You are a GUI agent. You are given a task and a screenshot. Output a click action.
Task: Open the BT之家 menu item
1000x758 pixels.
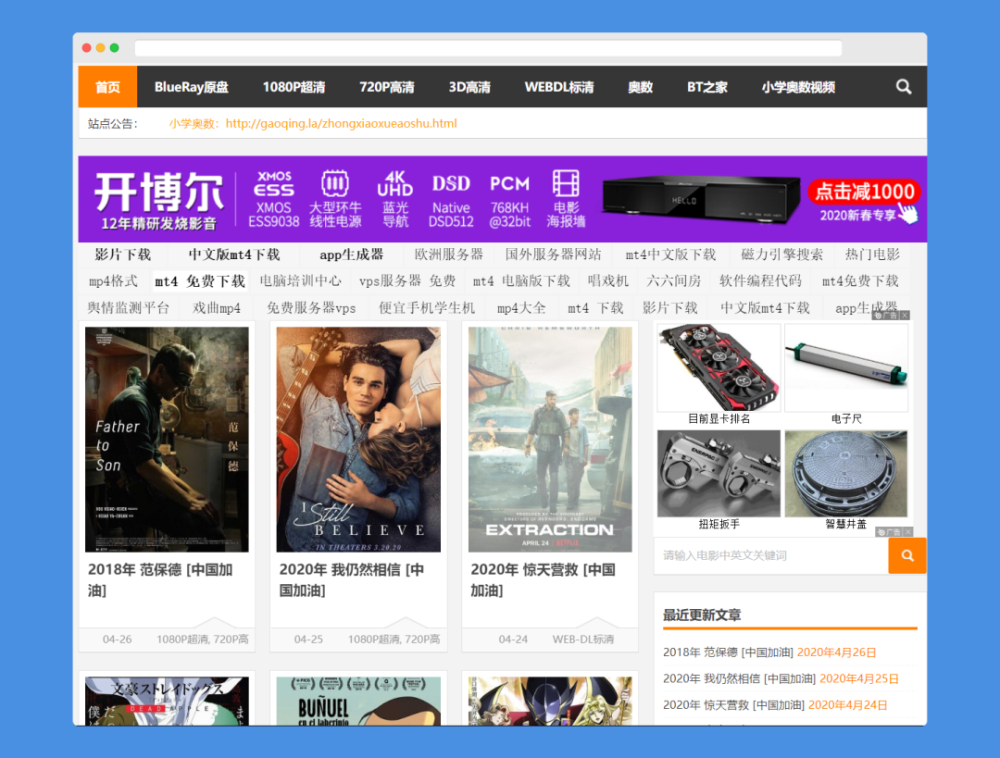(707, 87)
